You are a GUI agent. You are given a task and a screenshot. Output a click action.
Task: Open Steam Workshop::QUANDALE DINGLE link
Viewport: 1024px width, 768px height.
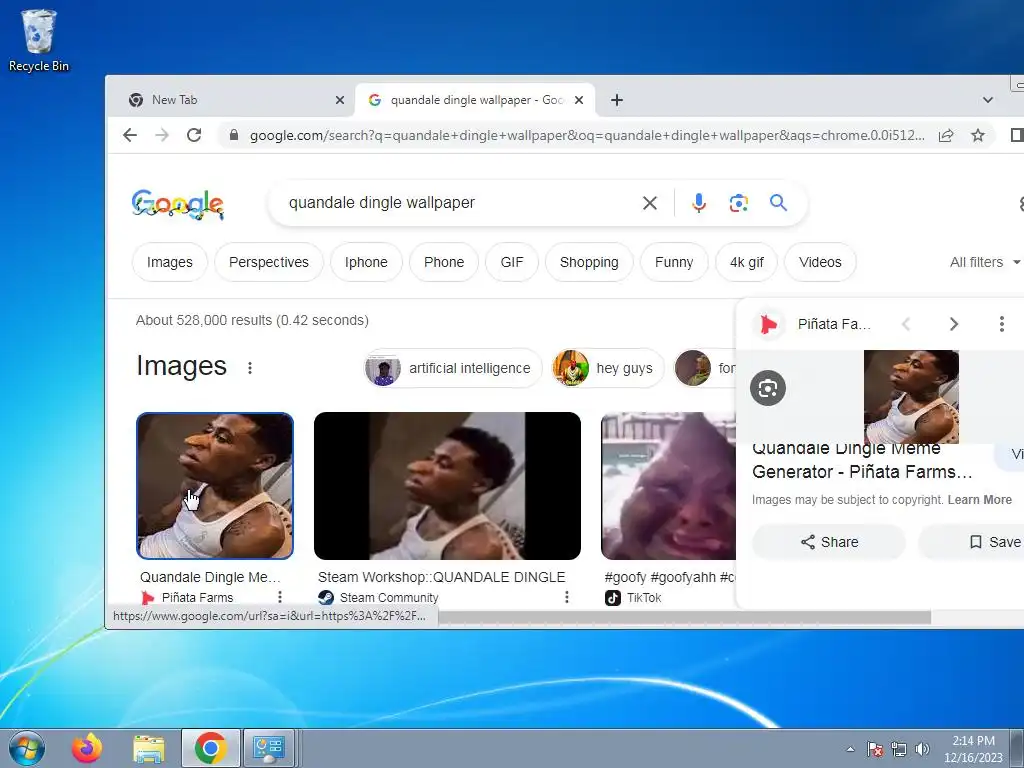(441, 577)
